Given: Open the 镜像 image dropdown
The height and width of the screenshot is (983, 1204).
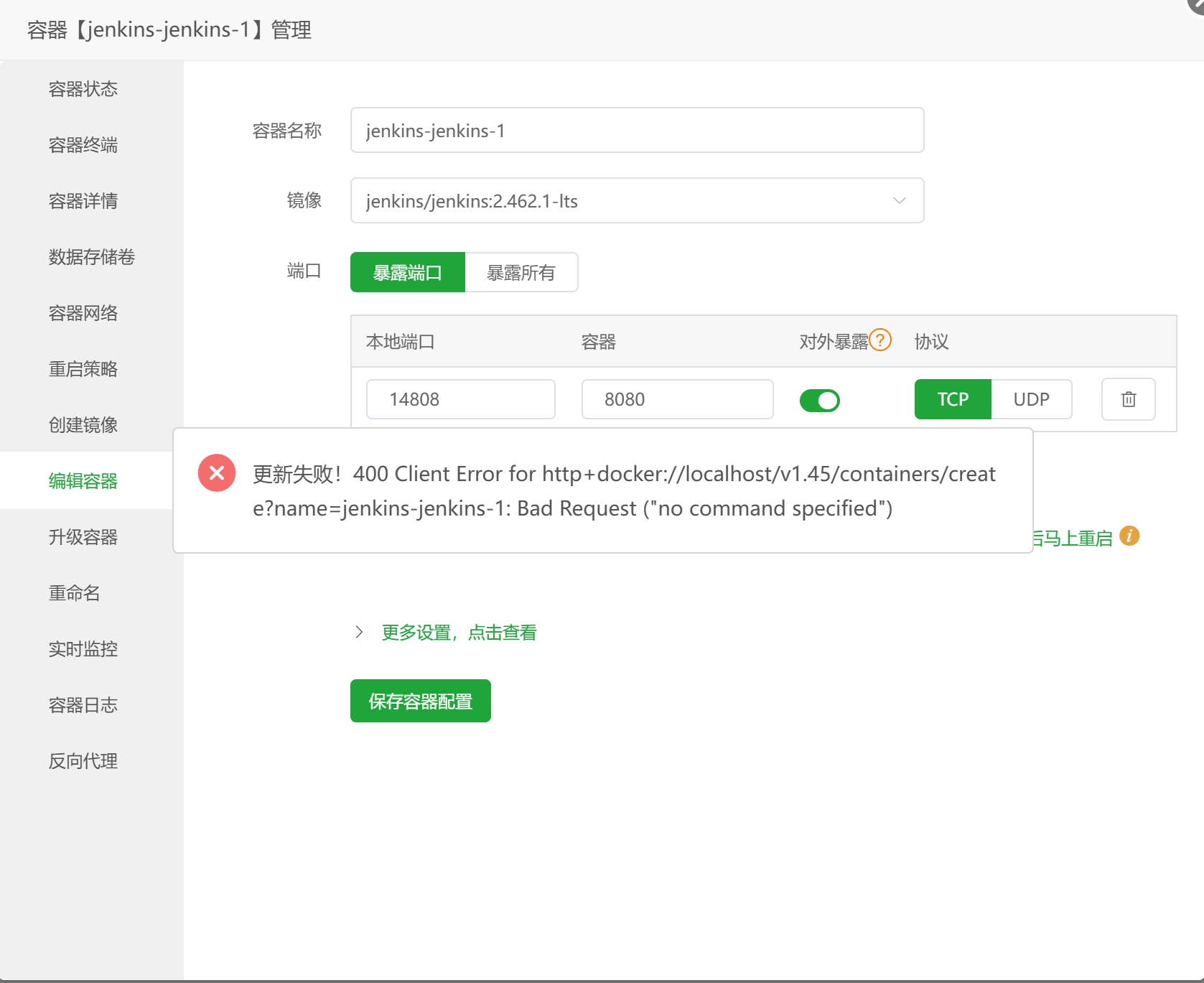Looking at the screenshot, I should coord(637,200).
